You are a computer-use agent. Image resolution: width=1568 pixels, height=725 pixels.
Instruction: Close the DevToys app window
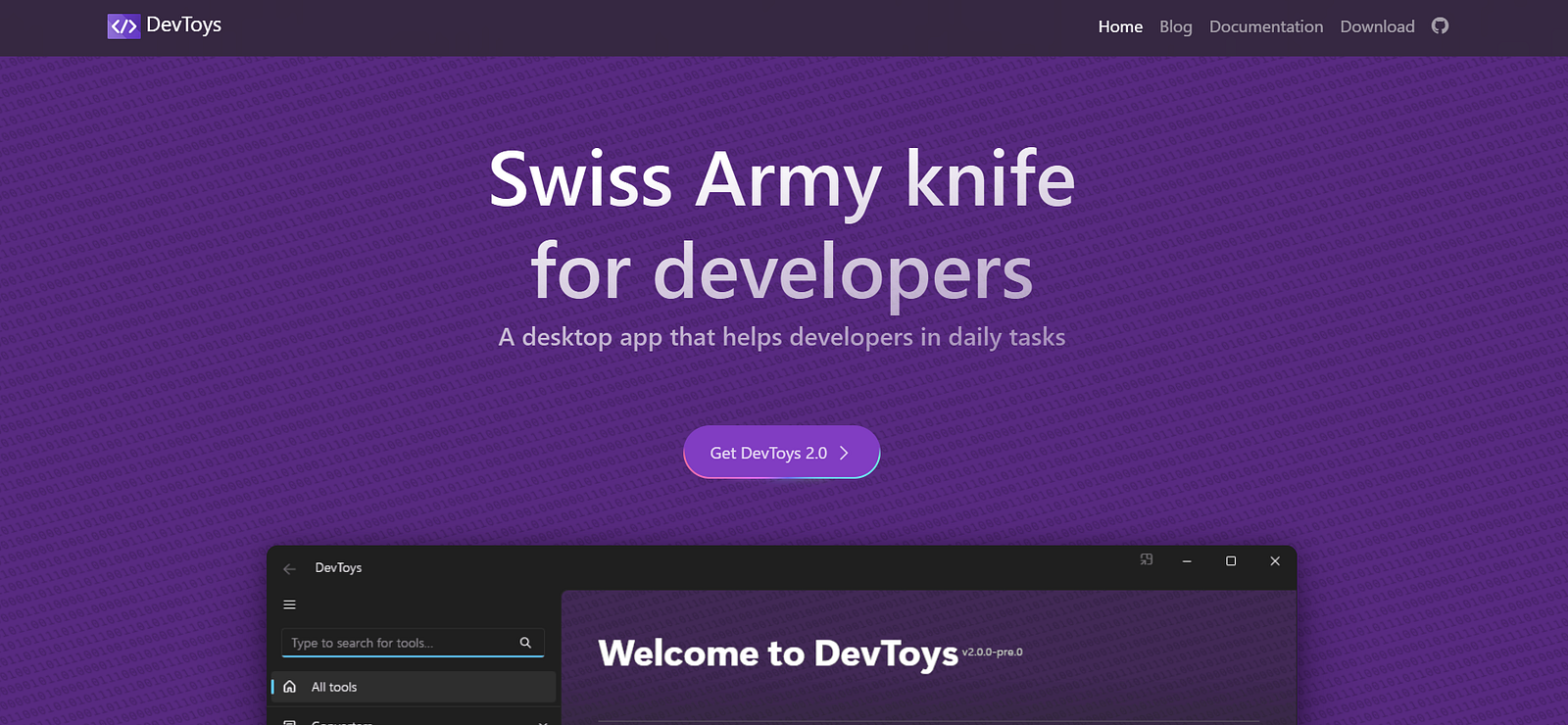pos(1275,561)
